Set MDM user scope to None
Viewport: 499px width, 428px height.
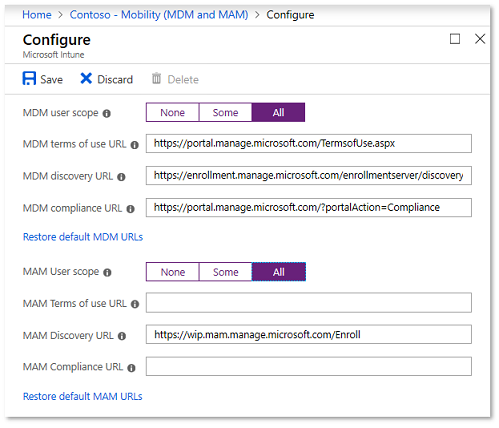pos(172,112)
